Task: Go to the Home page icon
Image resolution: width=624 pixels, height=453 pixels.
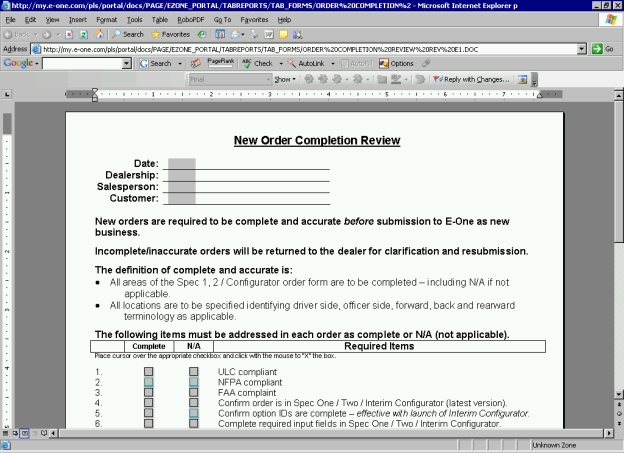Action: tap(99, 35)
